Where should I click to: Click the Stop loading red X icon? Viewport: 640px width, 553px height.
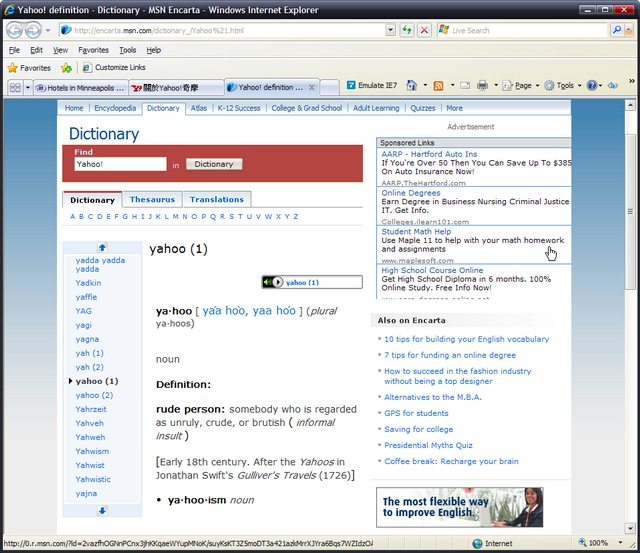click(x=424, y=30)
